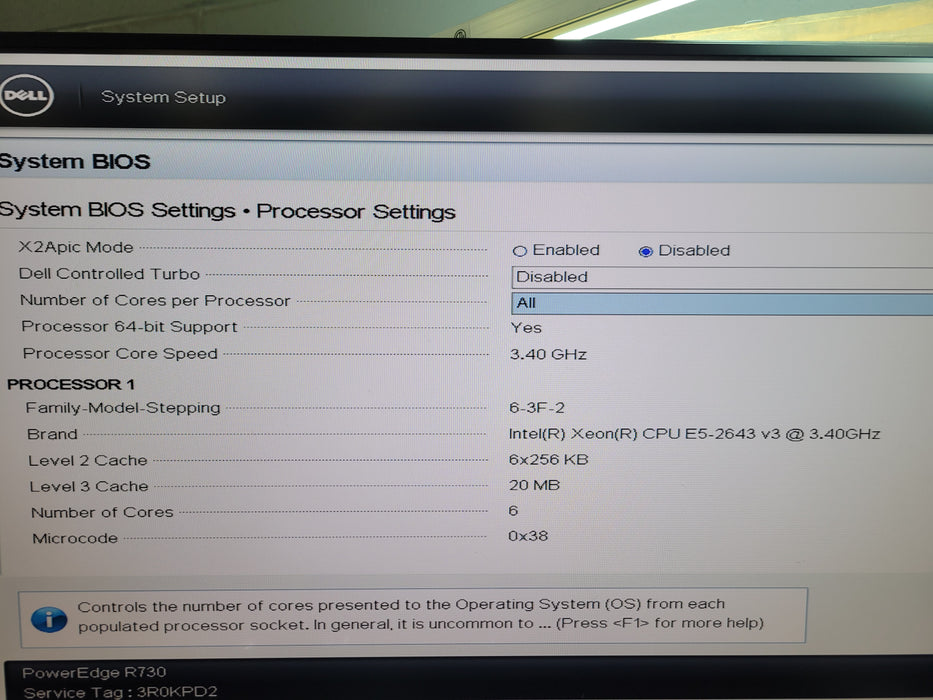Click the Microcode label

75,538
